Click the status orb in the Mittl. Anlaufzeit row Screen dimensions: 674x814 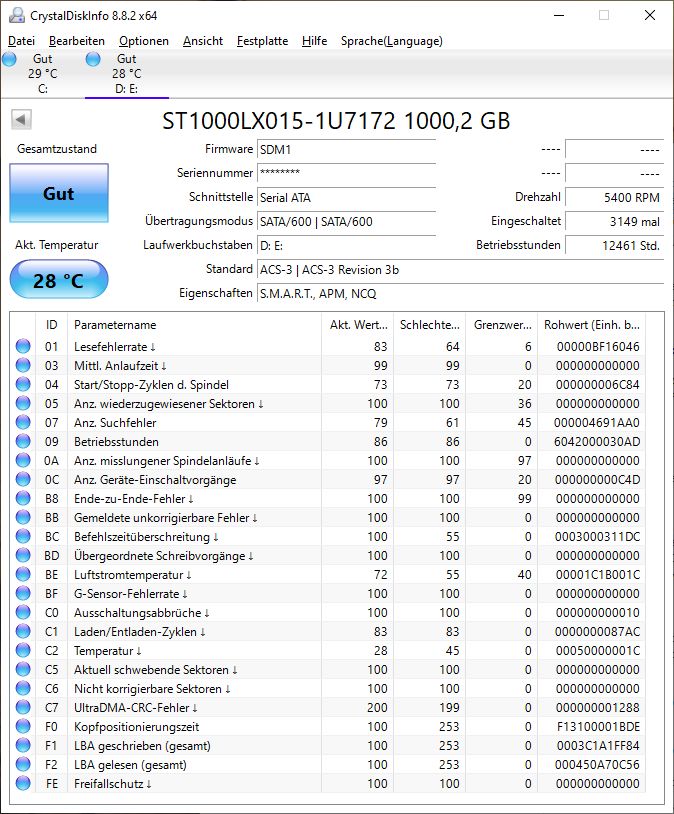[x=23, y=365]
